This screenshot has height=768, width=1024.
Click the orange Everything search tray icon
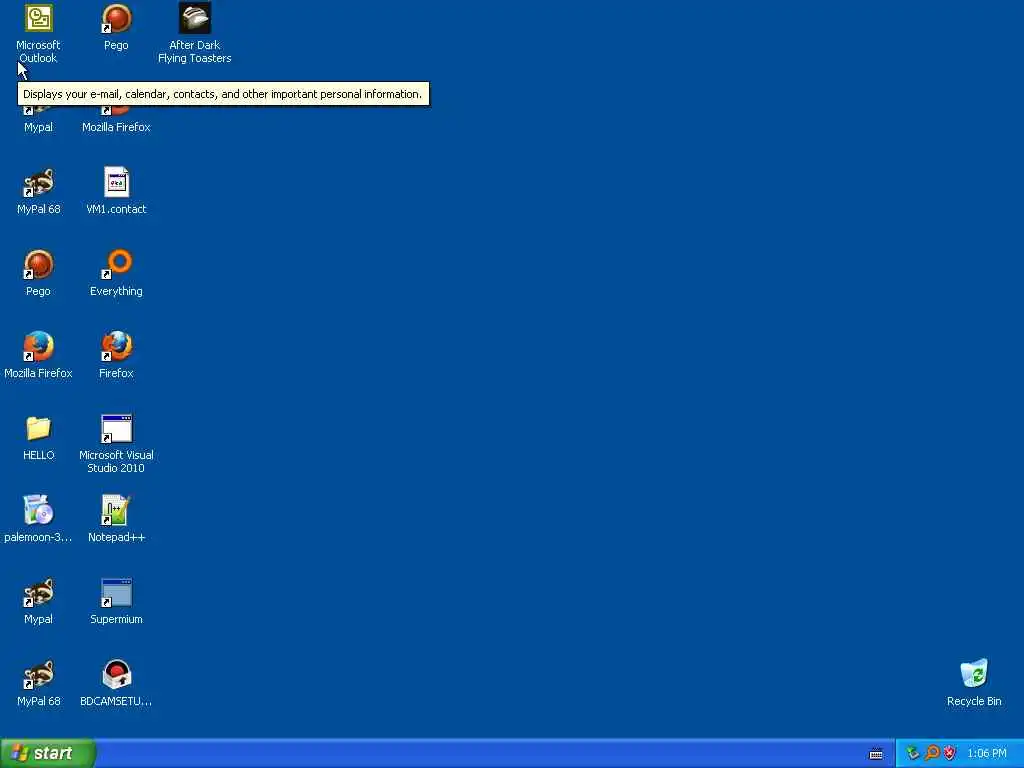(932, 754)
